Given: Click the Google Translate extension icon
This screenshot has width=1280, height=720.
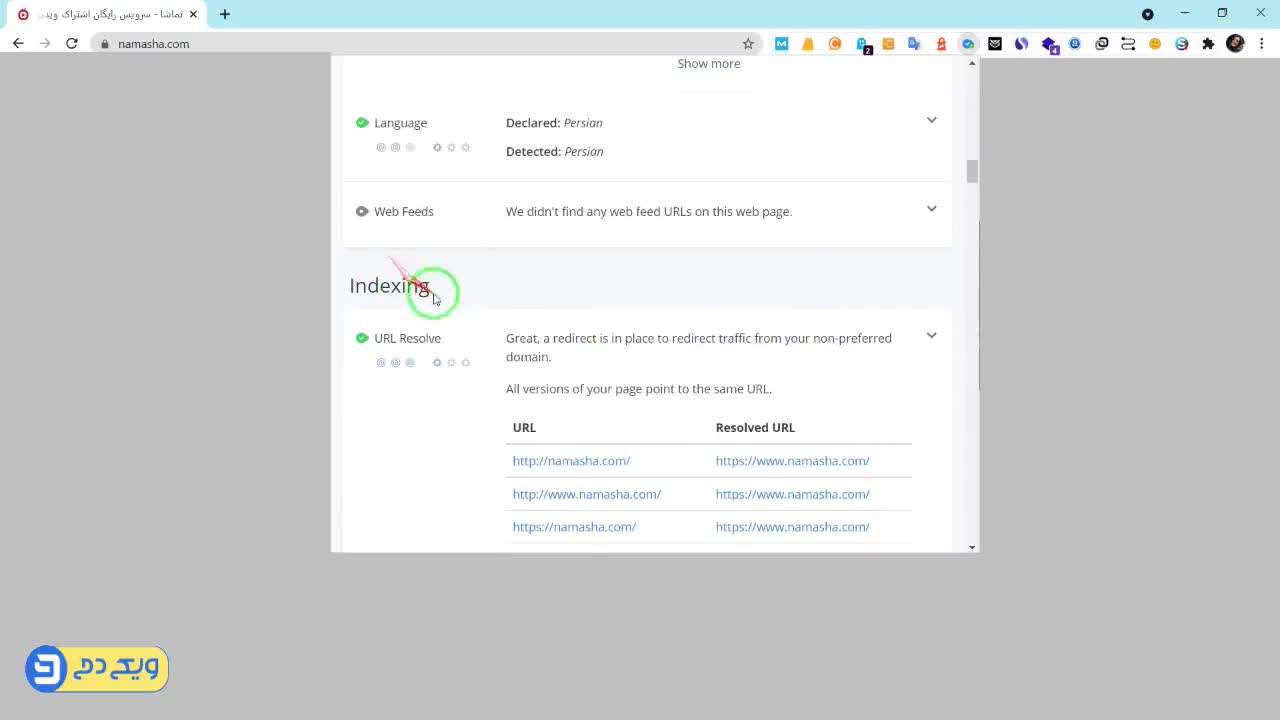Looking at the screenshot, I should [914, 44].
